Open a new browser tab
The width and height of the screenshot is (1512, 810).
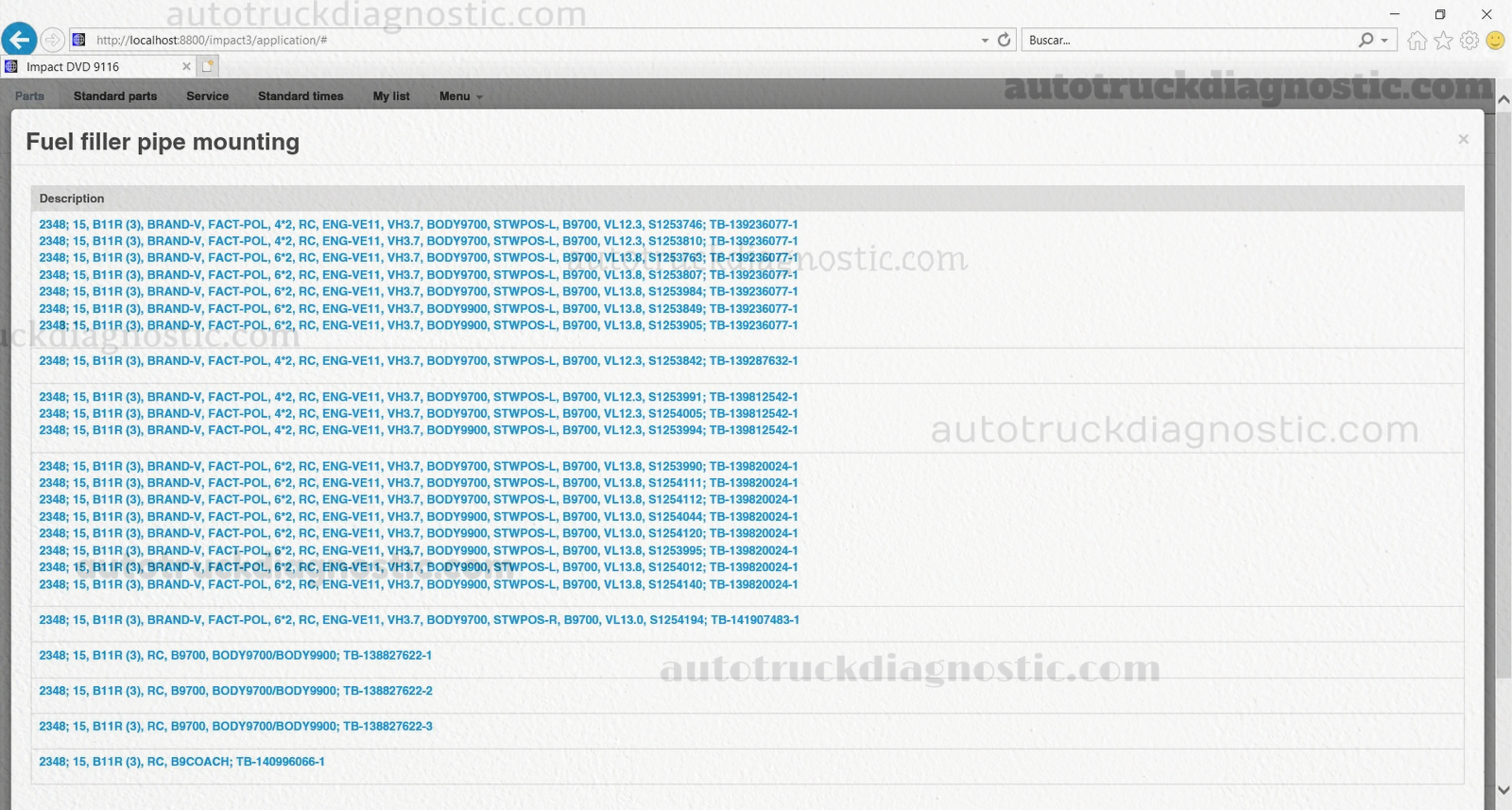click(x=208, y=66)
